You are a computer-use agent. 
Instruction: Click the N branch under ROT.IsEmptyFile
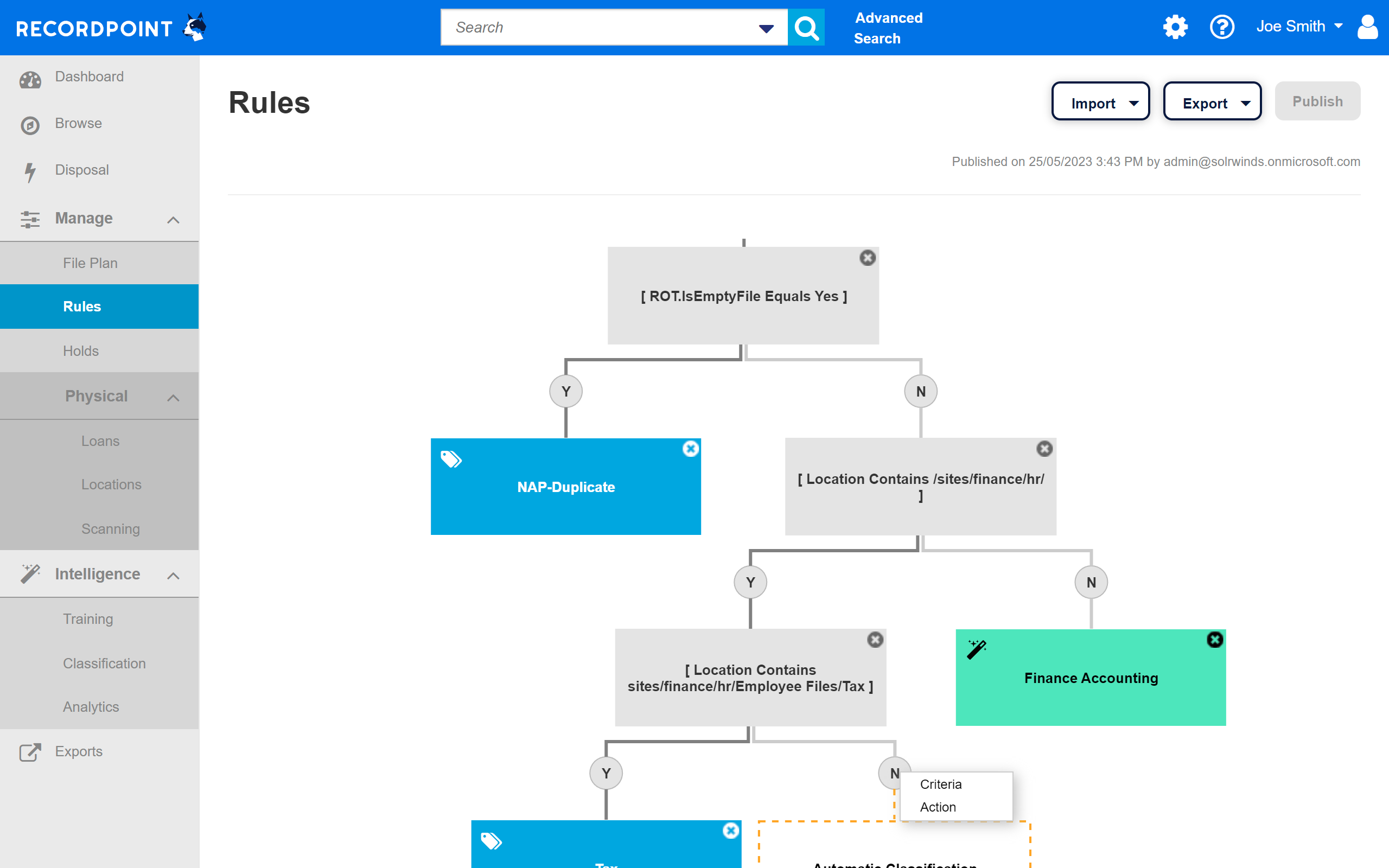[921, 392]
